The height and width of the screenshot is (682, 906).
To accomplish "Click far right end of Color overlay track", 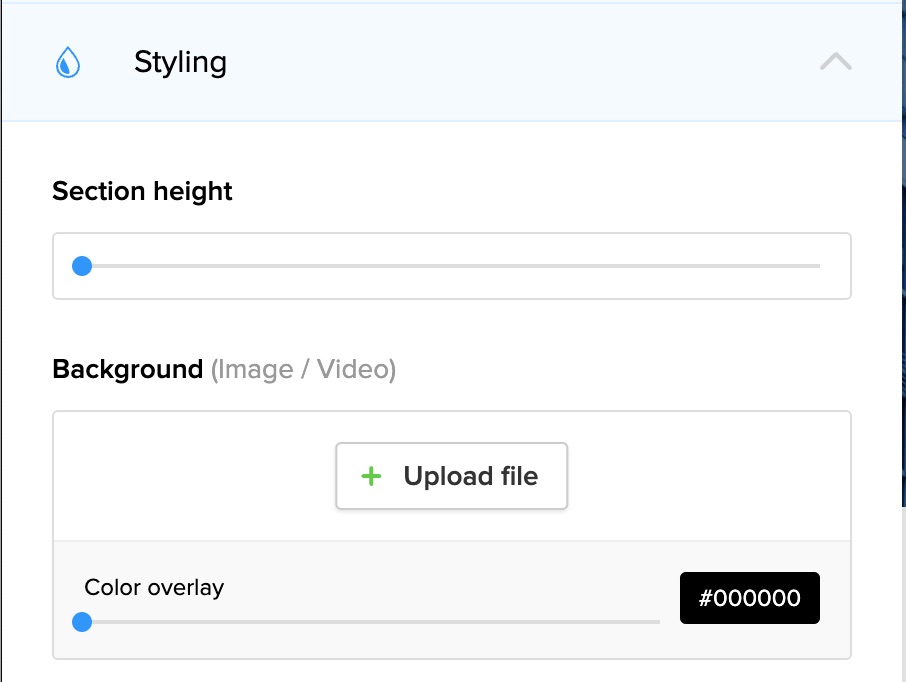I will (x=657, y=622).
